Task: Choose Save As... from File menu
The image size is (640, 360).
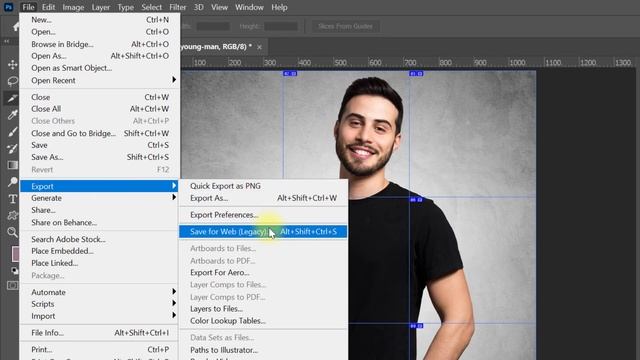Action: coord(100,157)
